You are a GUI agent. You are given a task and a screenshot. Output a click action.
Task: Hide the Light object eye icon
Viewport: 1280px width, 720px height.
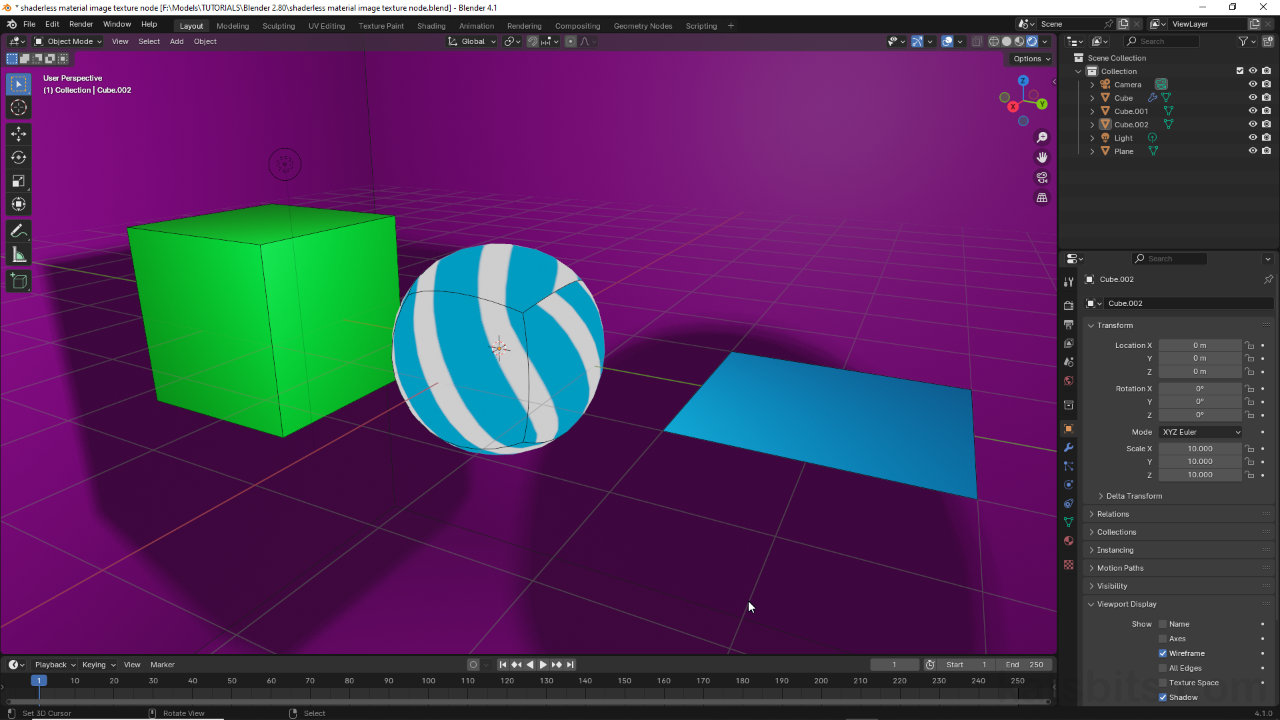pyautogui.click(x=1253, y=138)
